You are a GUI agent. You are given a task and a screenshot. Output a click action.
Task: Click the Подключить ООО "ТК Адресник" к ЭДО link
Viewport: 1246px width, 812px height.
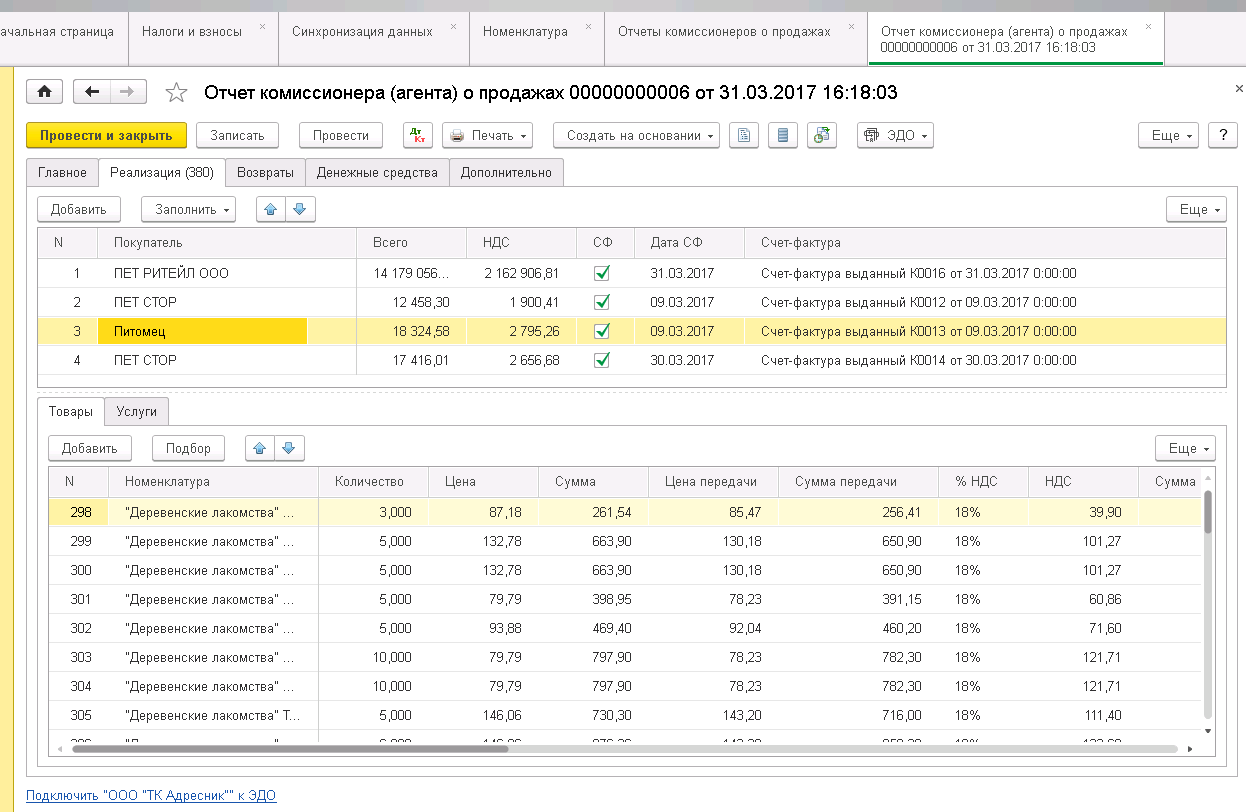pyautogui.click(x=151, y=796)
